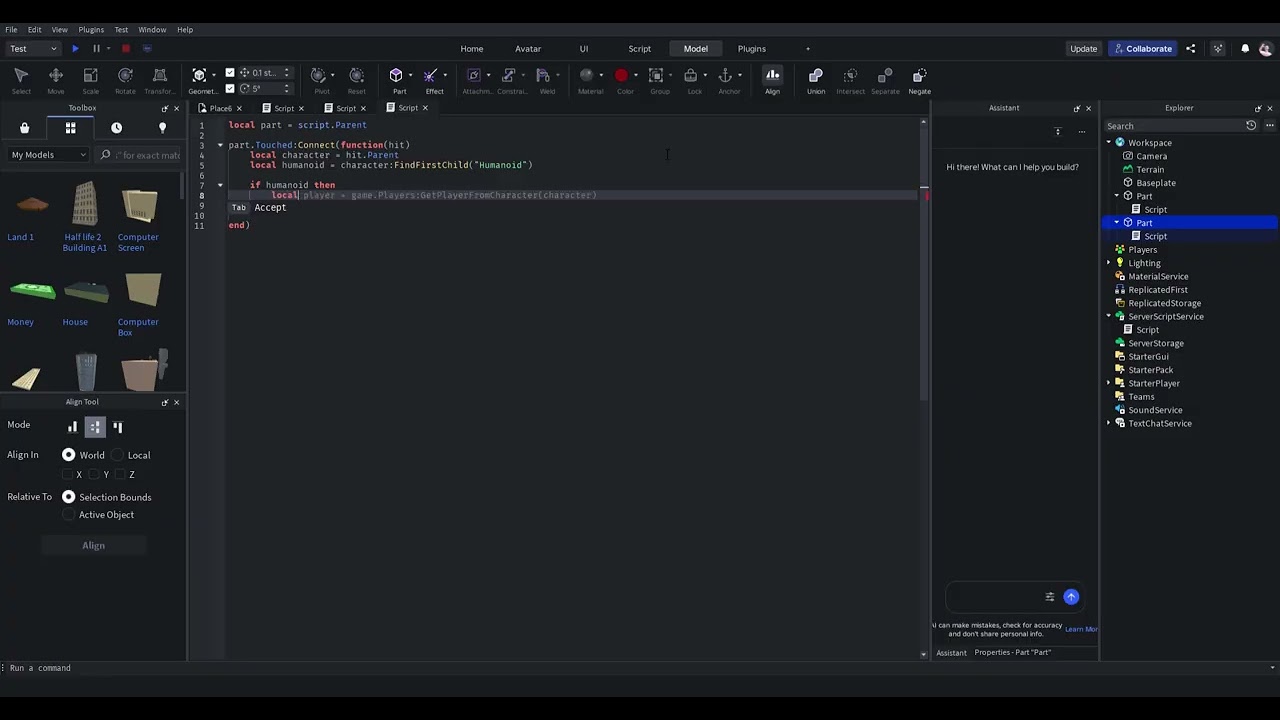Click the Run a command bar

(x=640, y=668)
